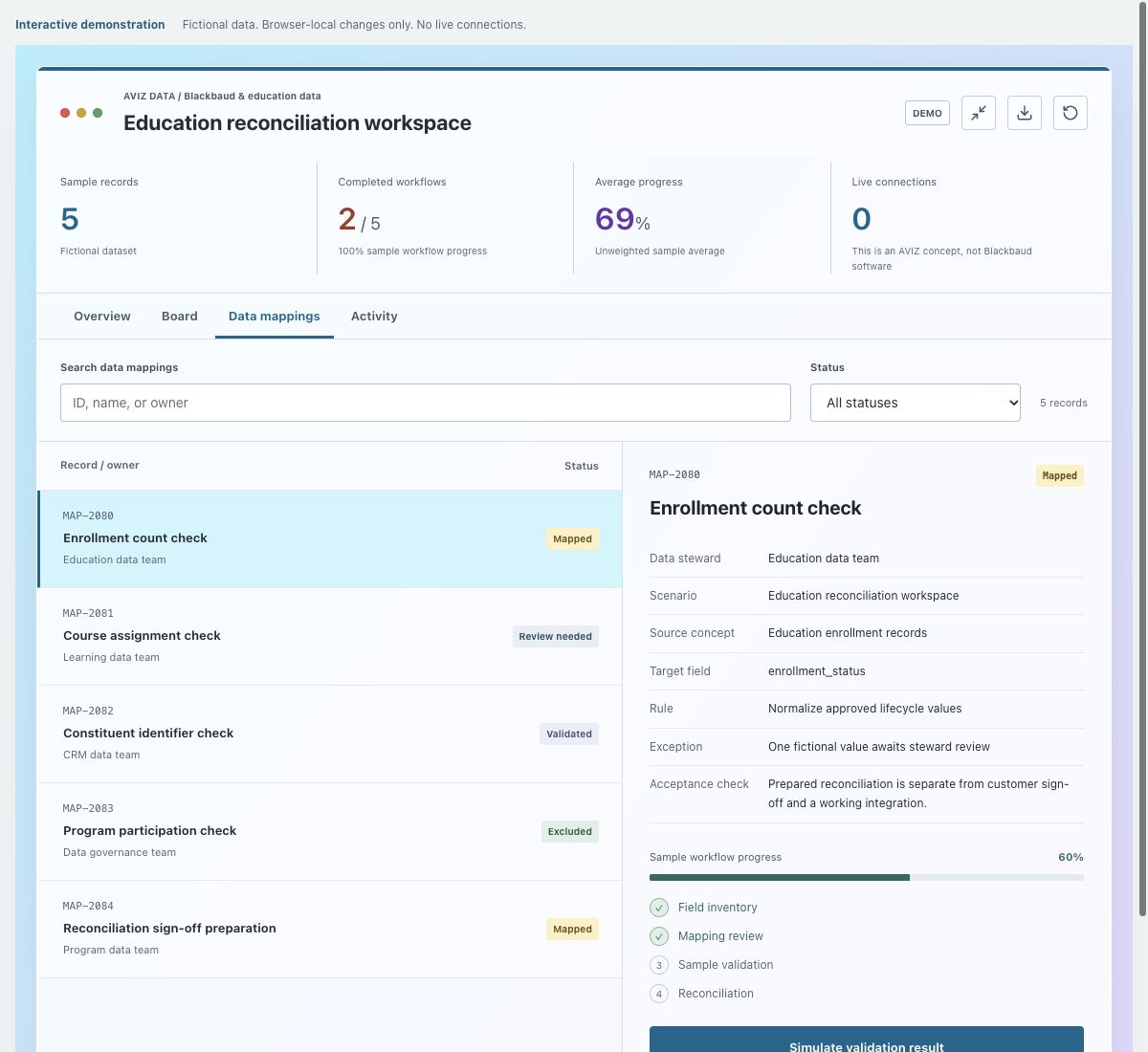The width and height of the screenshot is (1148, 1052).
Task: Select the Data mappings tab
Action: pyautogui.click(x=275, y=317)
